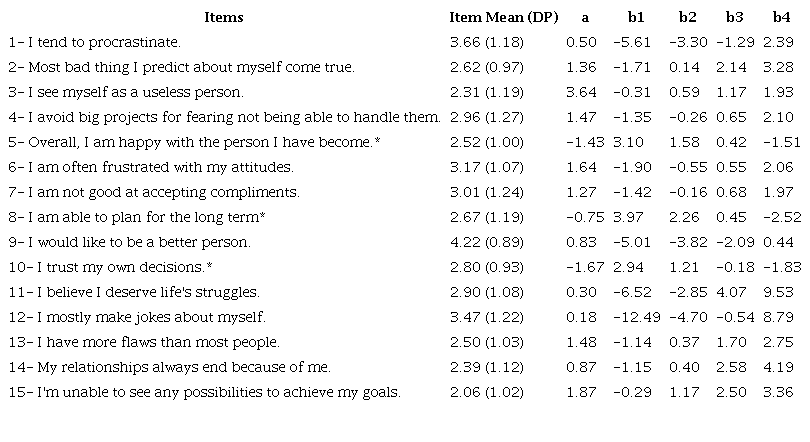810x442 pixels.
Task: Select the item about avoiding big projects
Action: (223, 117)
